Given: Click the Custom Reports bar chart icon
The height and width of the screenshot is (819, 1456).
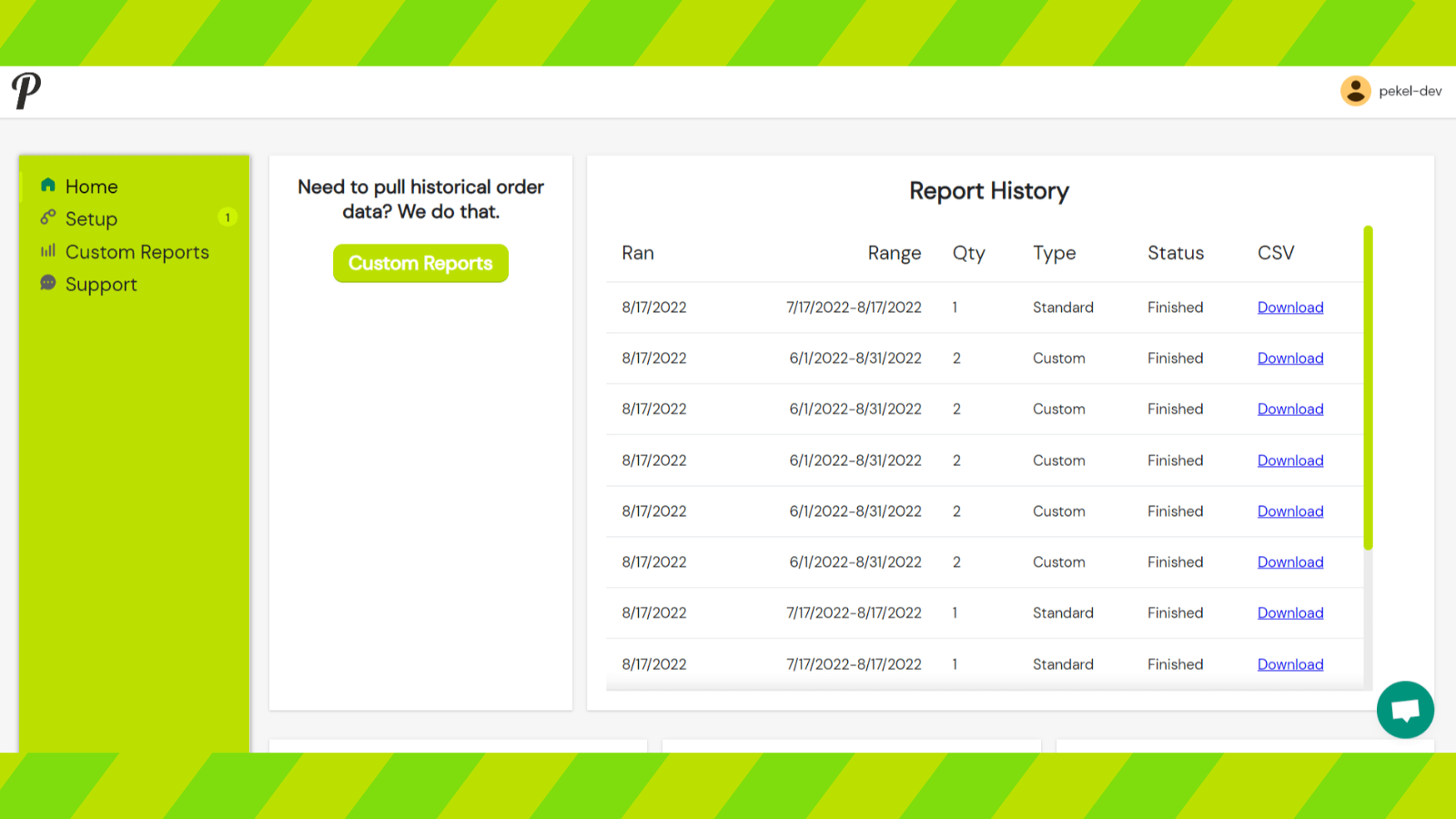Looking at the screenshot, I should click(x=48, y=250).
